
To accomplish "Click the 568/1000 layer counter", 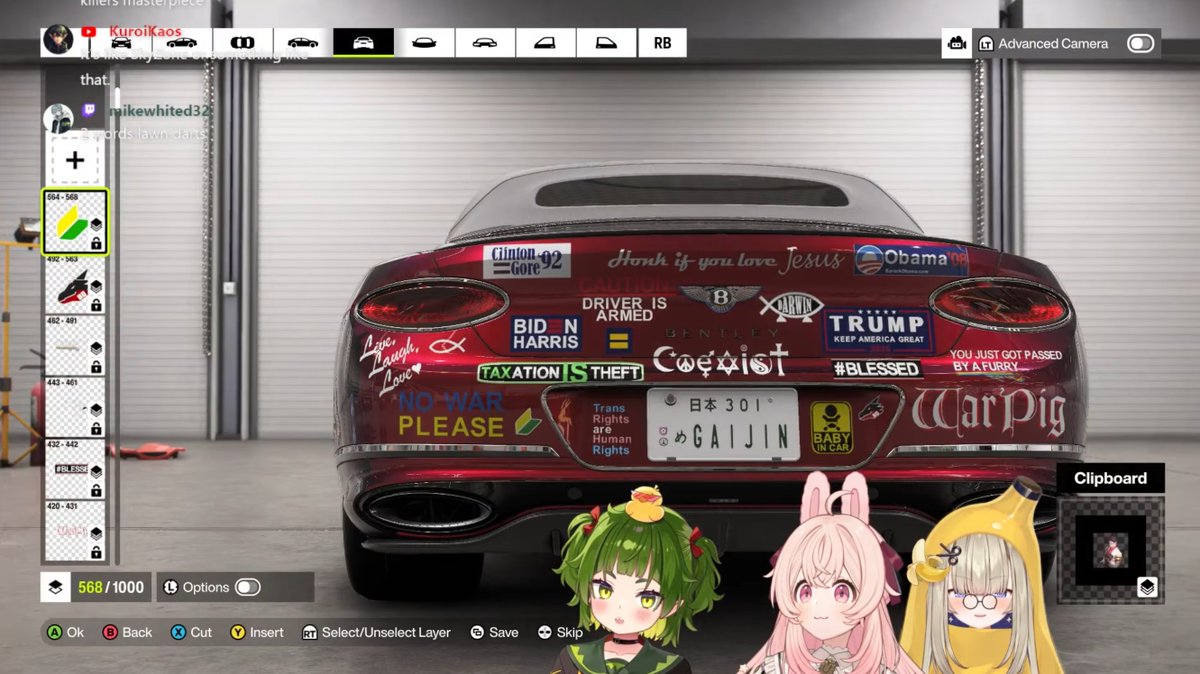I will tap(111, 587).
